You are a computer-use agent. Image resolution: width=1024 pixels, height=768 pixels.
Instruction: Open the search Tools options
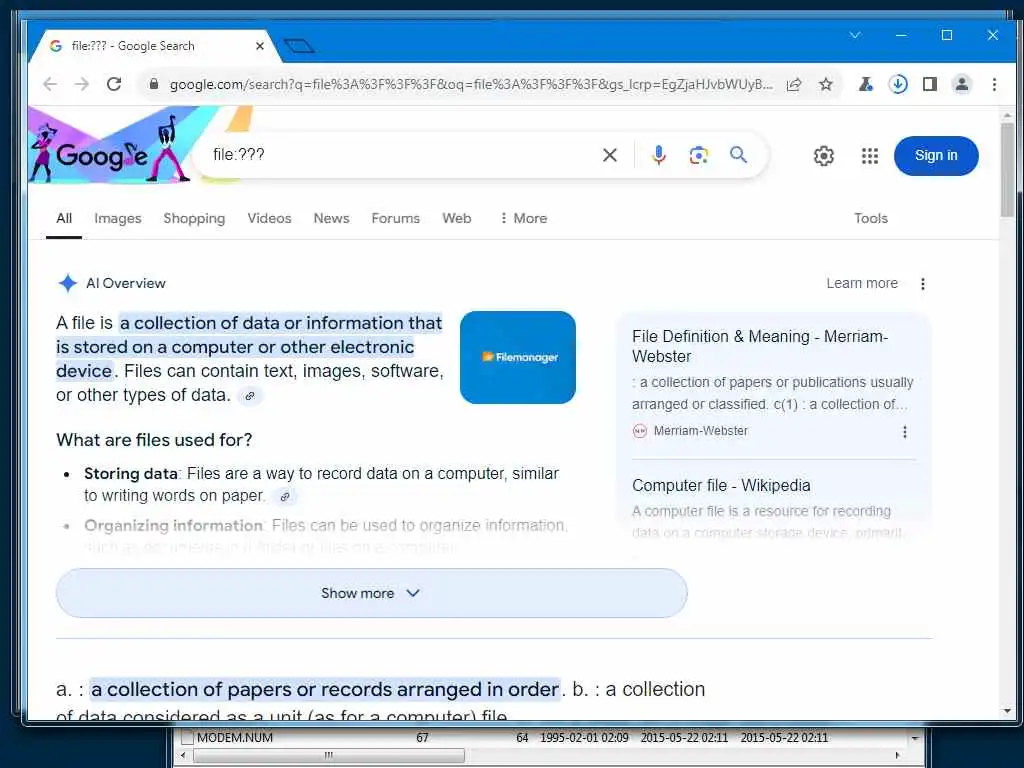click(871, 218)
